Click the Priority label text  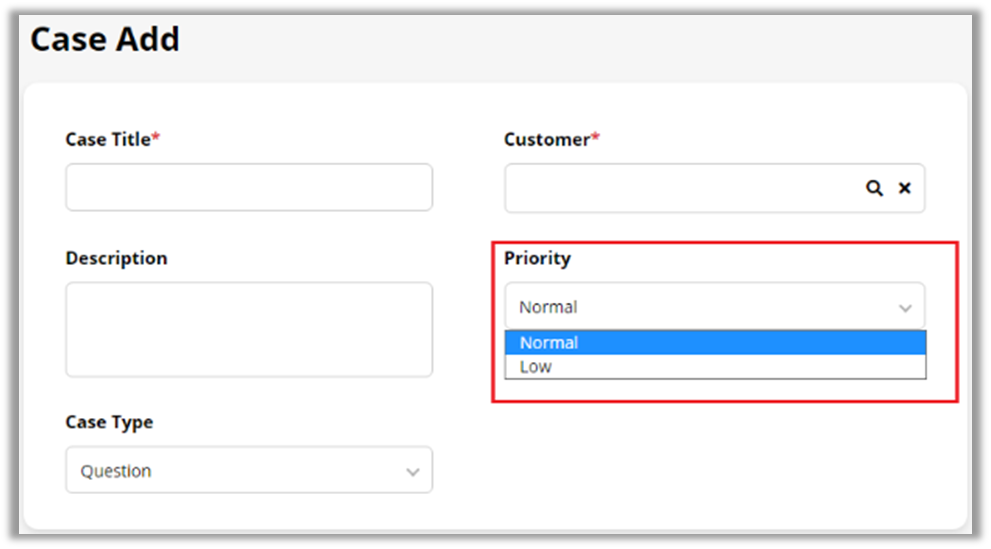tap(537, 258)
